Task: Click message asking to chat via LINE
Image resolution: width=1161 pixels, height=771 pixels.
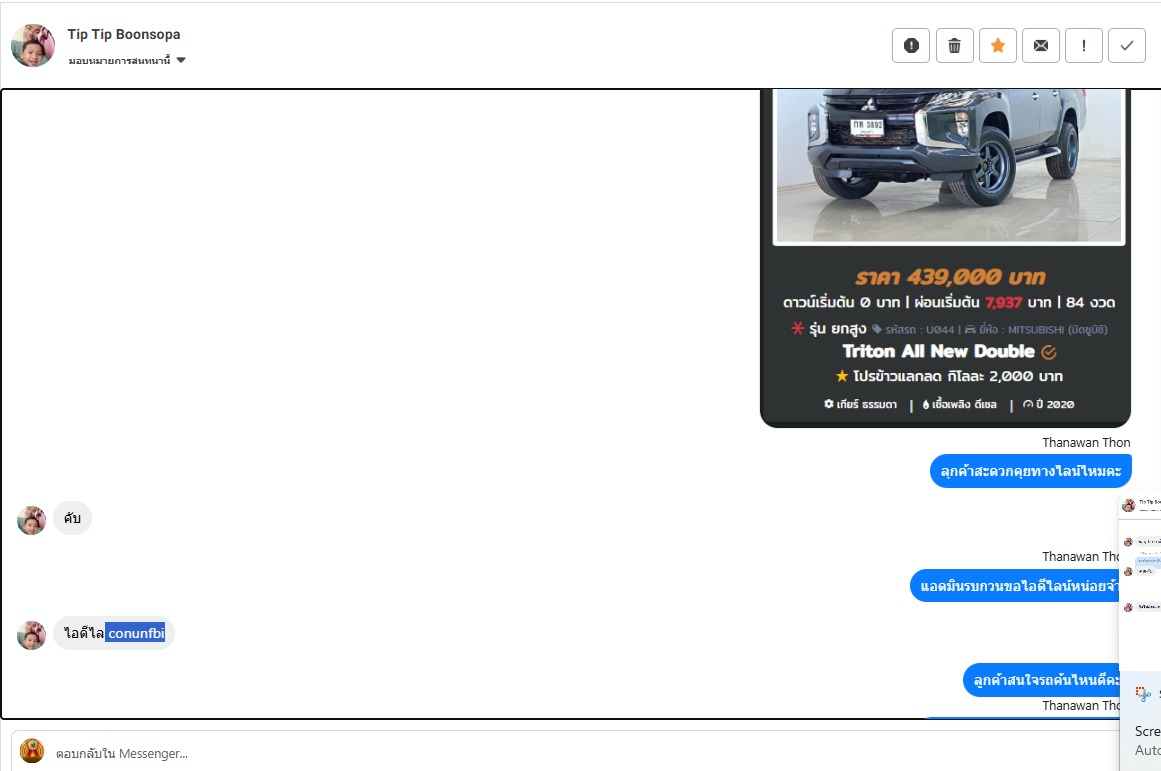Action: 1031,471
